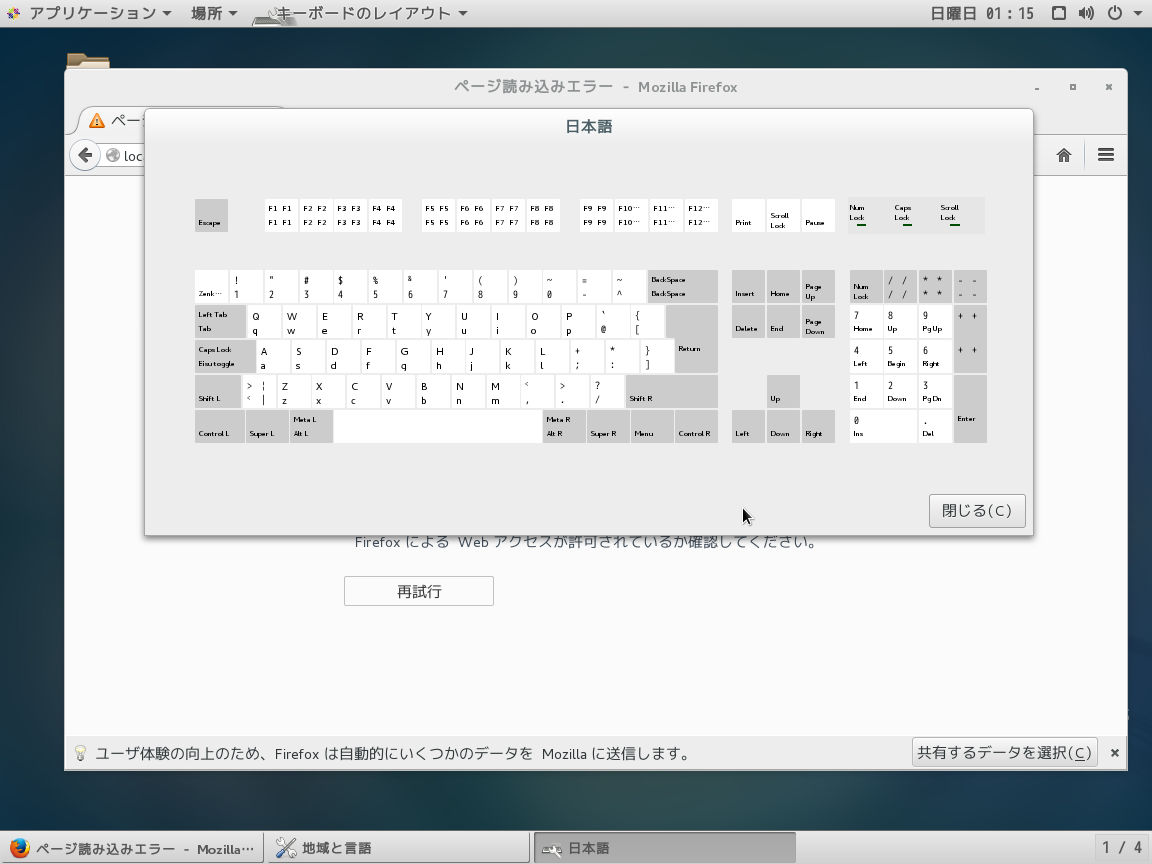This screenshot has width=1152, height=864.
Task: Click the Scroll Lock key near Print
Action: click(x=783, y=215)
